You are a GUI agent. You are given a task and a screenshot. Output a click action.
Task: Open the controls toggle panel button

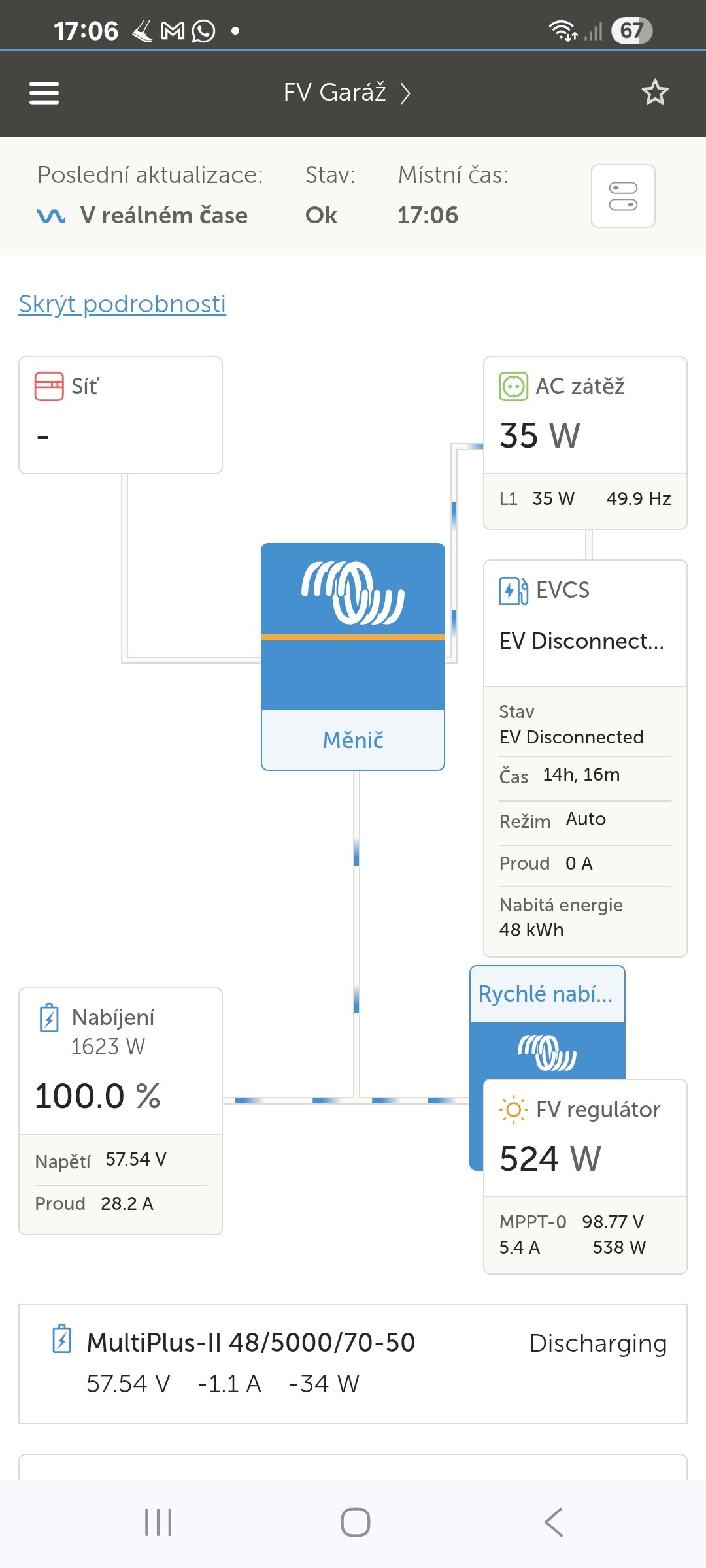pos(623,196)
